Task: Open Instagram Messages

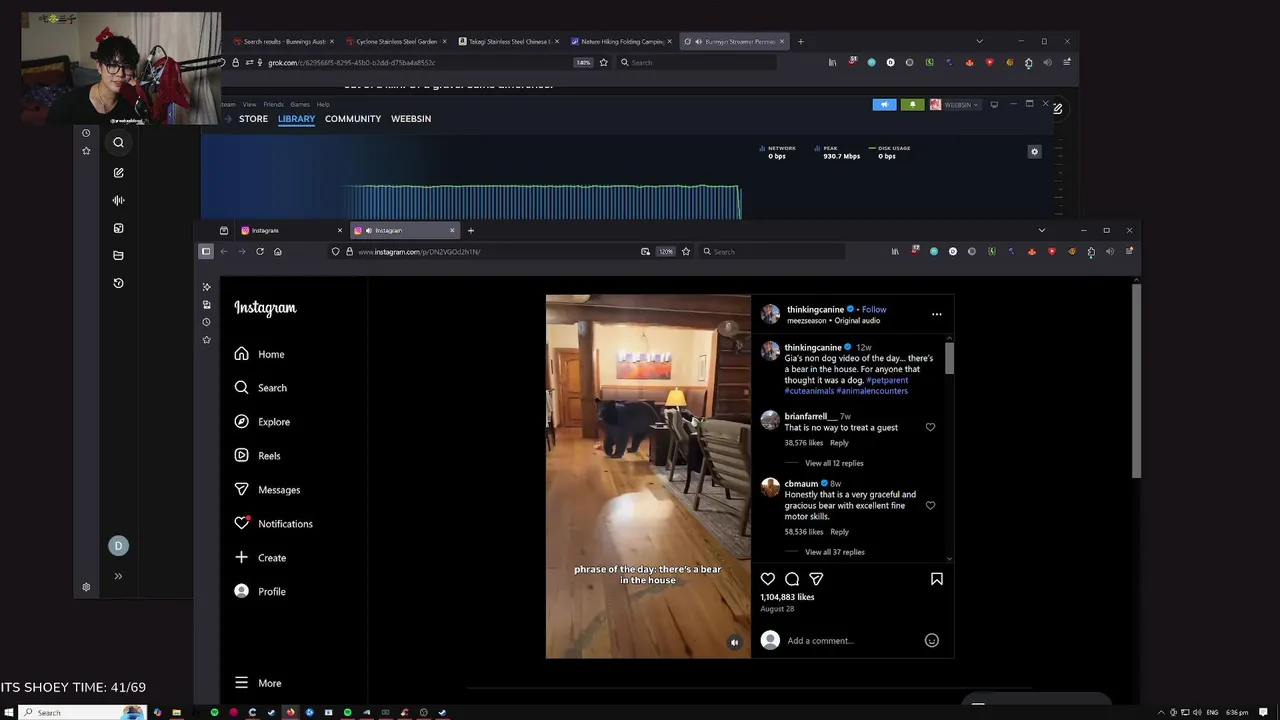Action: (x=267, y=490)
